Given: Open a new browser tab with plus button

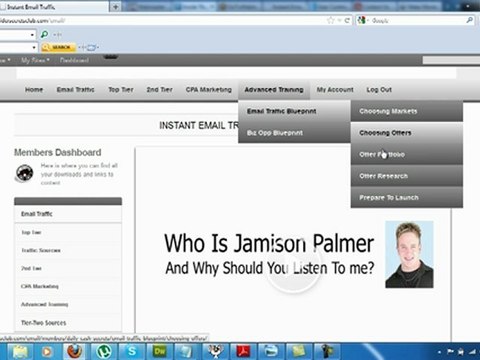Looking at the screenshot, I should [x=115, y=7].
